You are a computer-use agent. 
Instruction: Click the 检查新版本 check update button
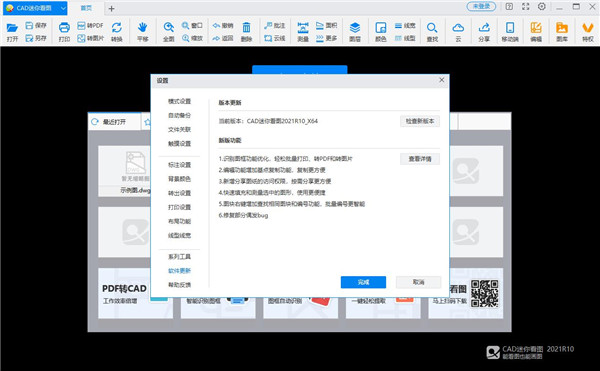420,121
